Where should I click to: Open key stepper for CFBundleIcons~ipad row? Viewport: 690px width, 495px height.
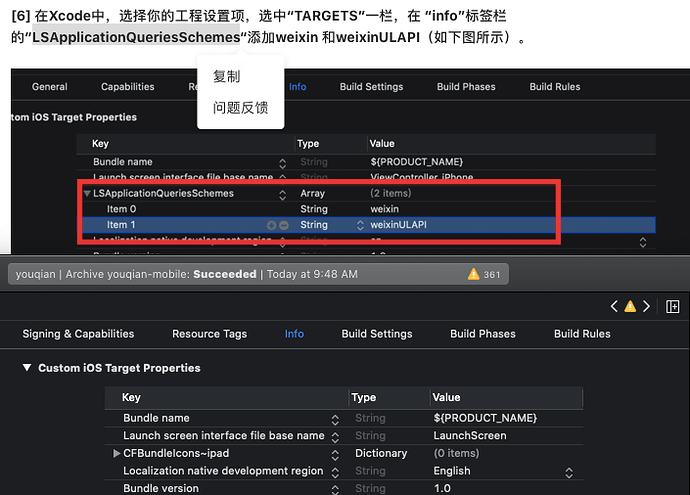tap(335, 455)
